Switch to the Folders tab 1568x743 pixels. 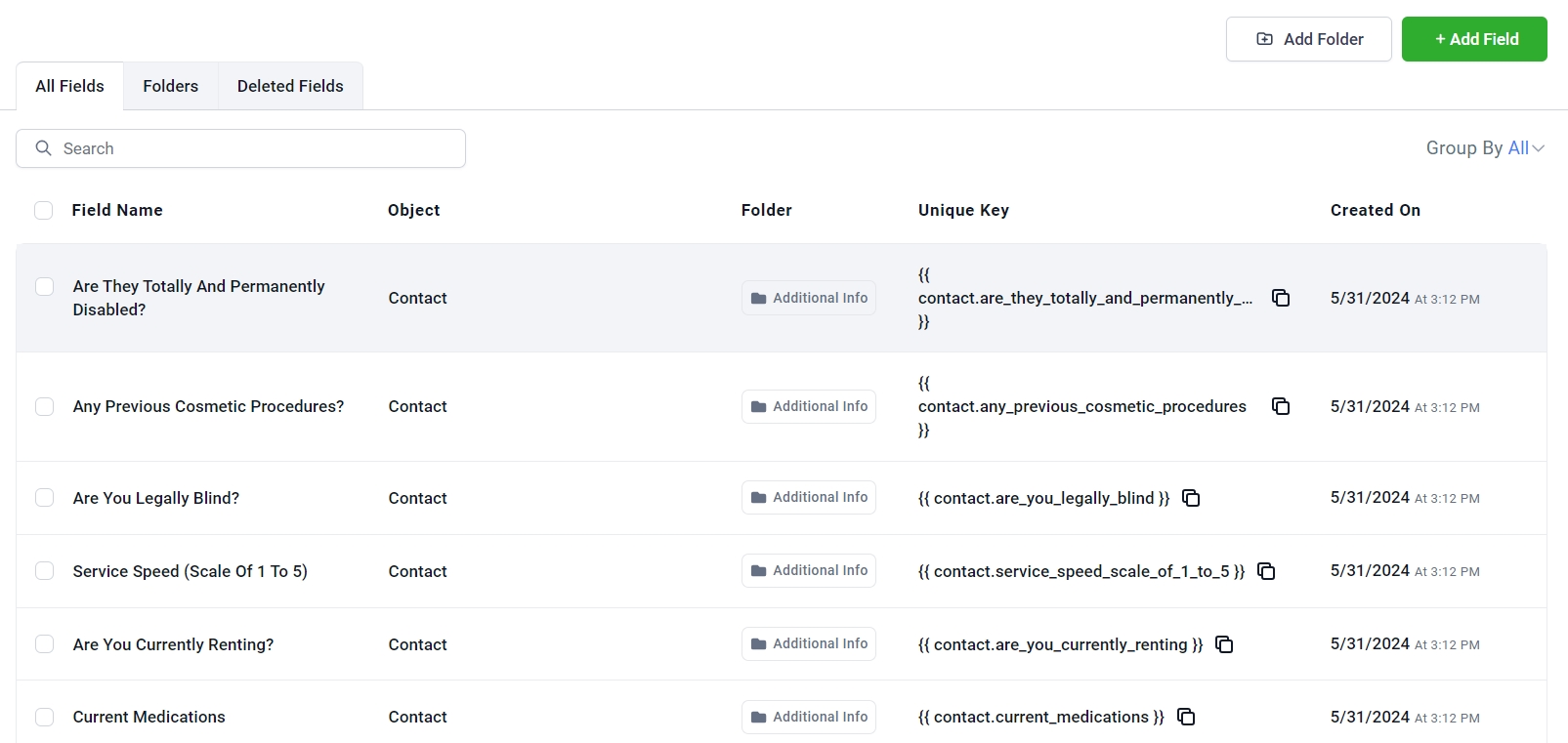click(x=170, y=86)
